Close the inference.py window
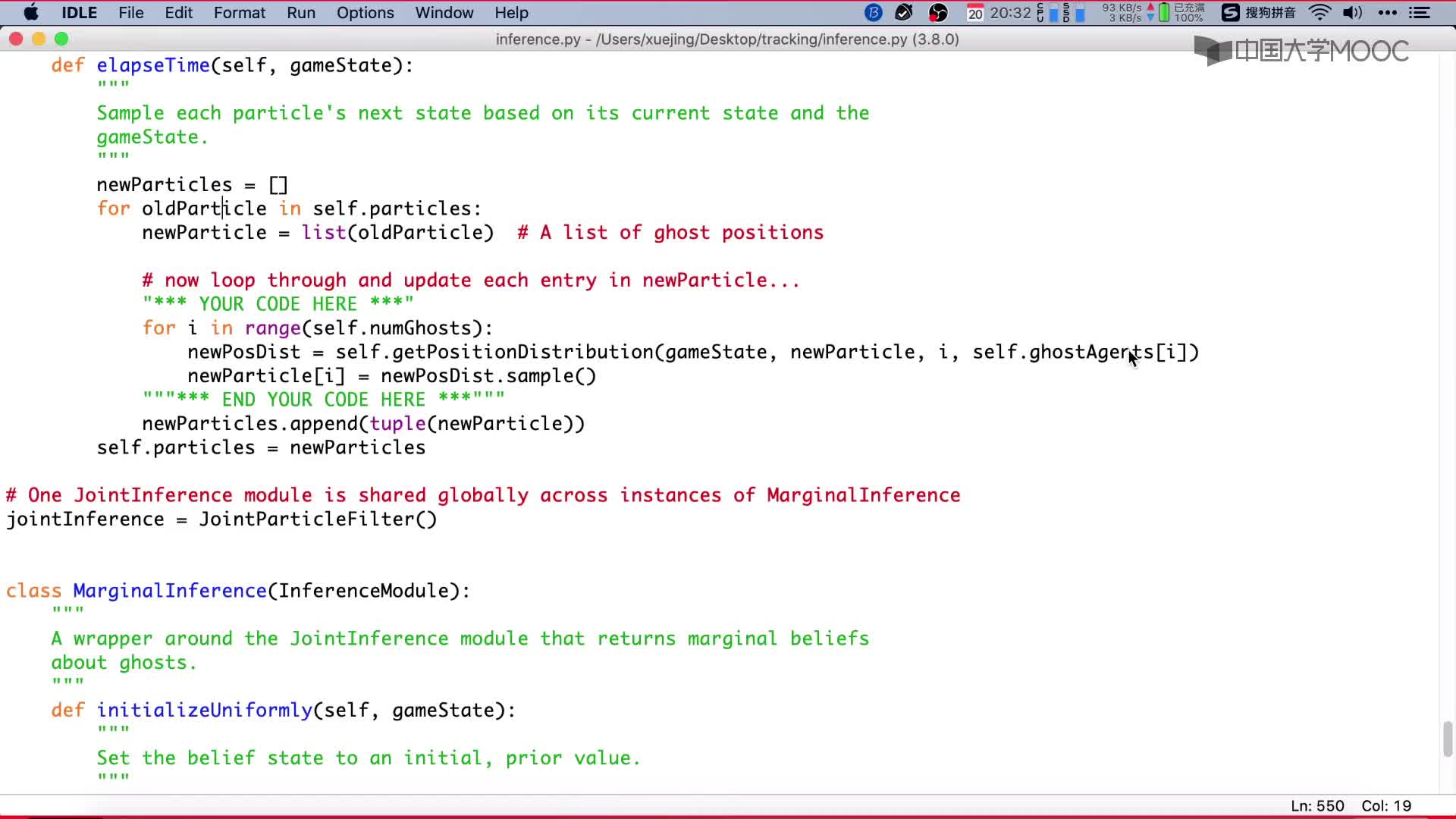The image size is (1456, 819). pyautogui.click(x=16, y=39)
